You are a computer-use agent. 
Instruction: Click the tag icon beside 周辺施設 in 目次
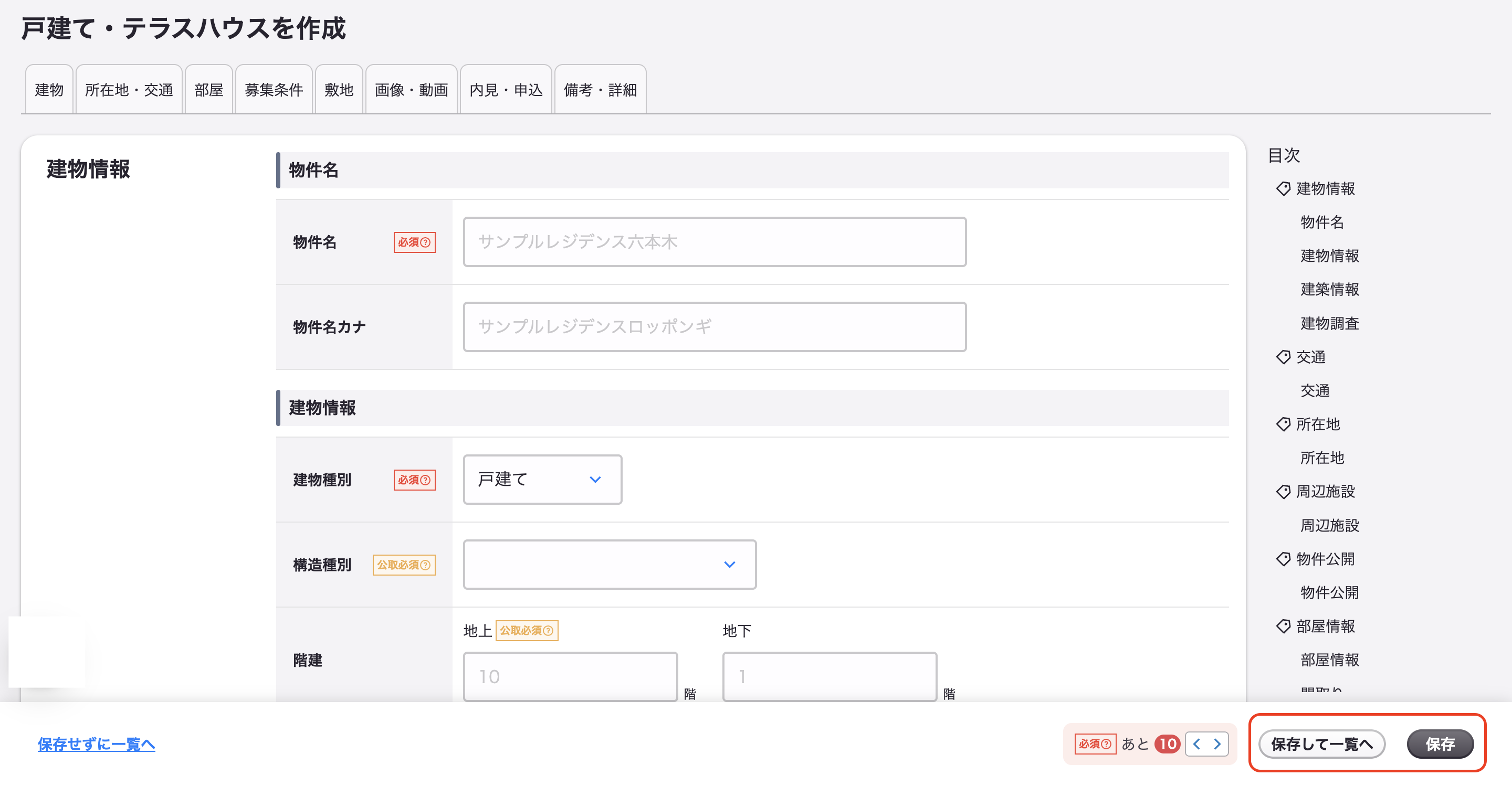click(x=1283, y=491)
